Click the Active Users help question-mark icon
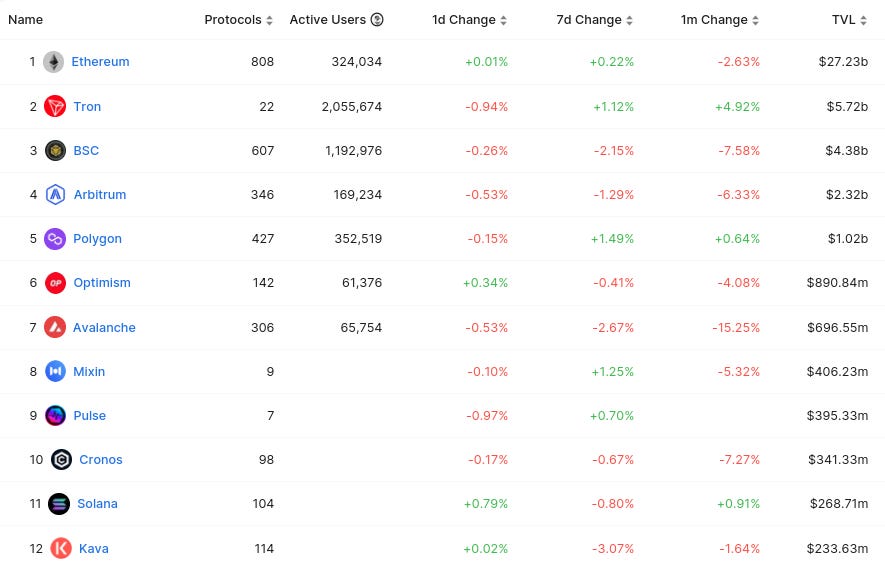The image size is (885, 570). coord(377,20)
